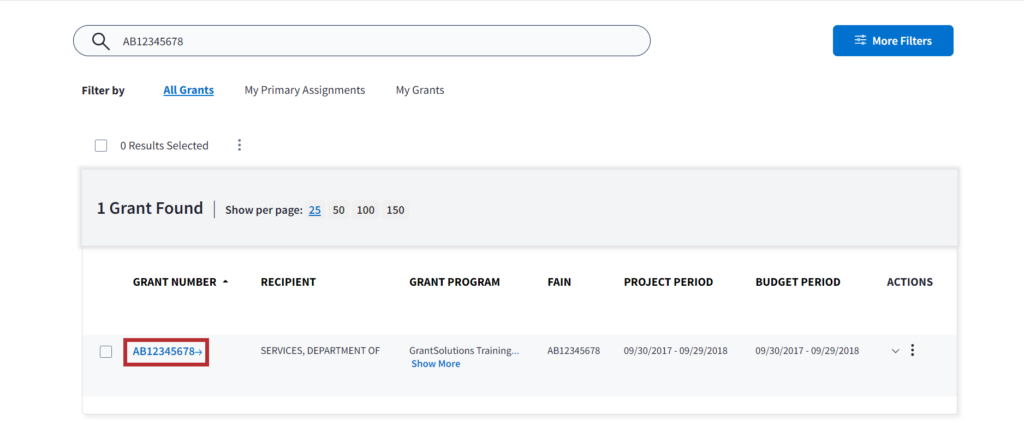Switch to All Grants filter

[188, 90]
